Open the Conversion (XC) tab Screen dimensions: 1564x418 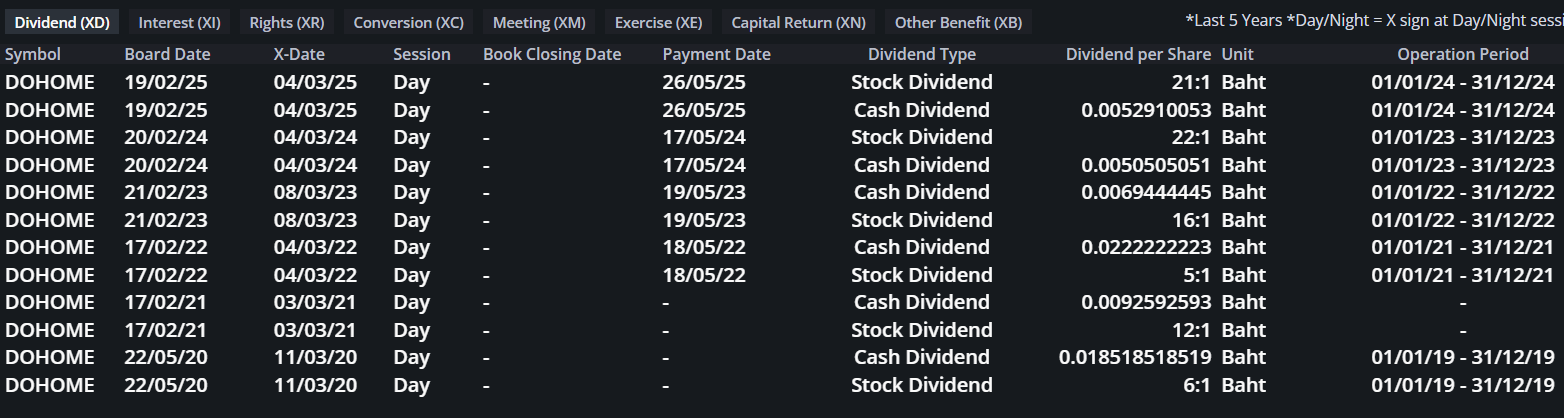coord(408,22)
